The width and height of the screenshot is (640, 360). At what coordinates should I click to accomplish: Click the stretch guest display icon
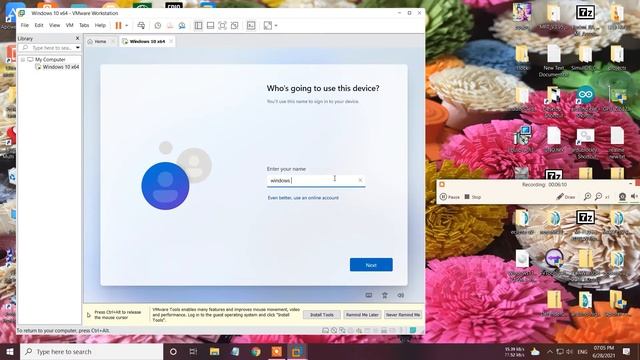[x=268, y=25]
